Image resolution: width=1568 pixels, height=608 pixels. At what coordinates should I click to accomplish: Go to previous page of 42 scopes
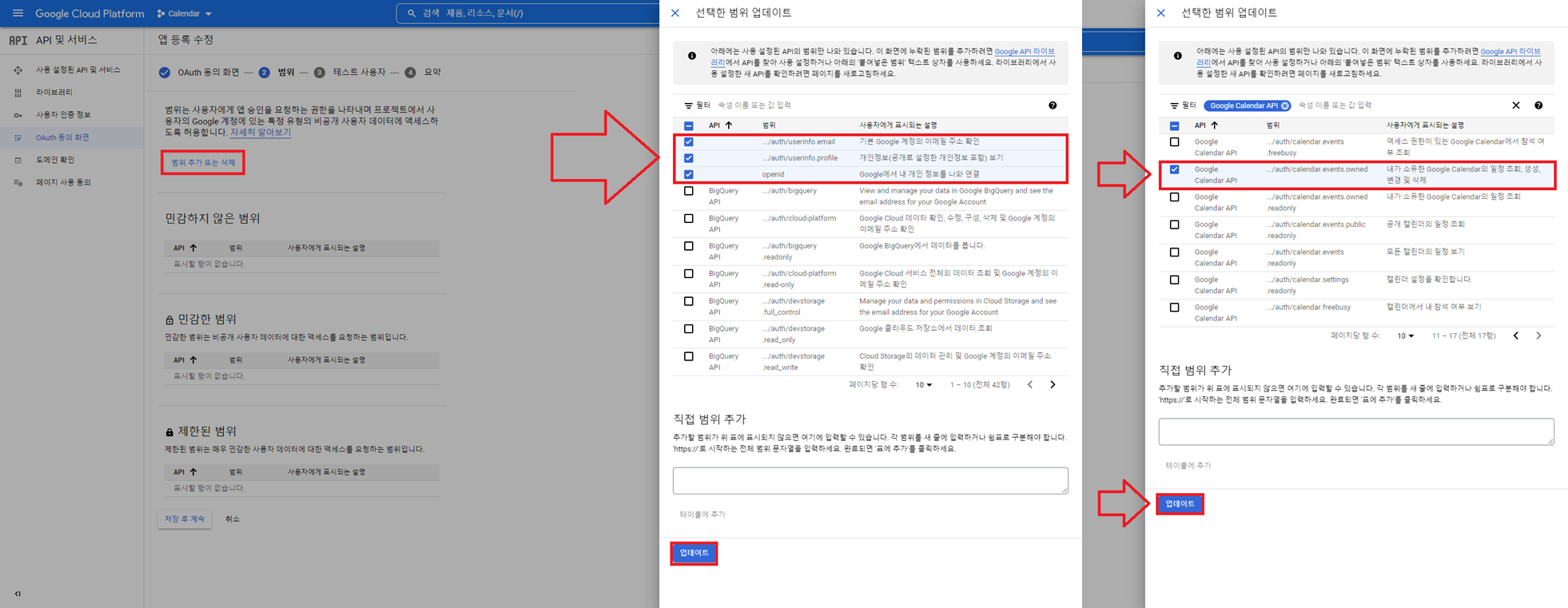coord(1030,385)
